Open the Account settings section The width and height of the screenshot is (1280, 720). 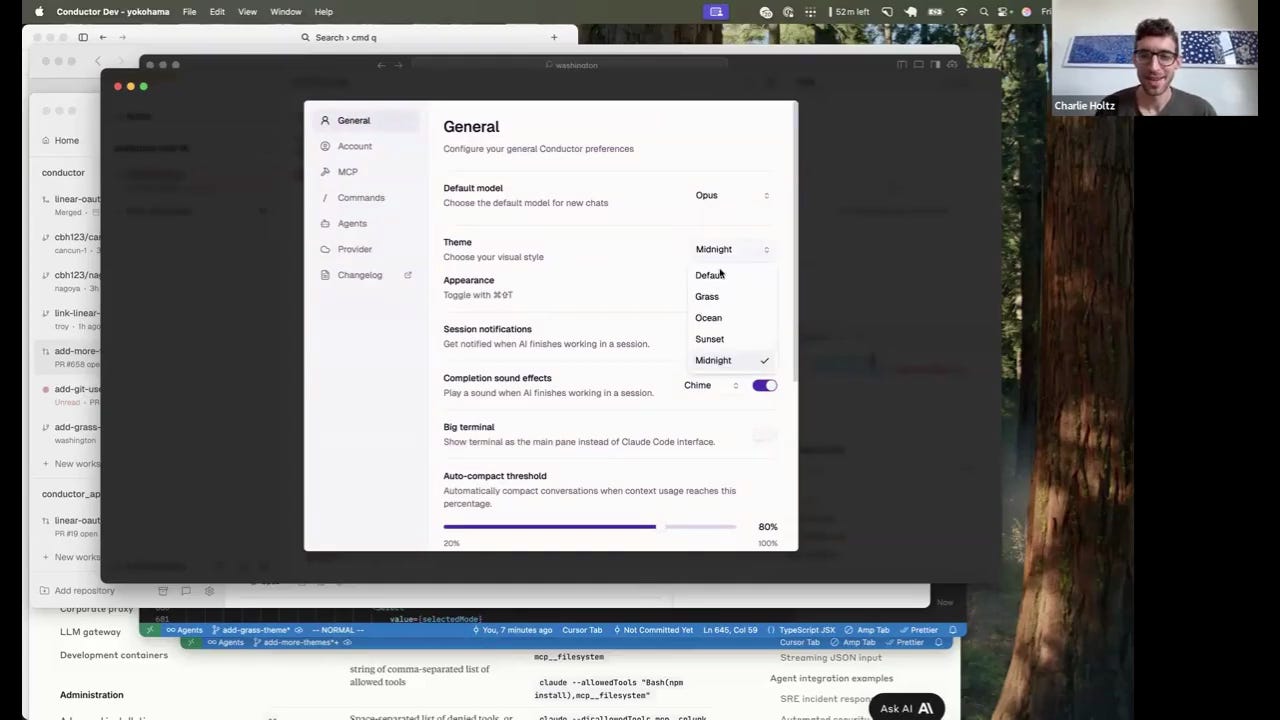click(366, 146)
